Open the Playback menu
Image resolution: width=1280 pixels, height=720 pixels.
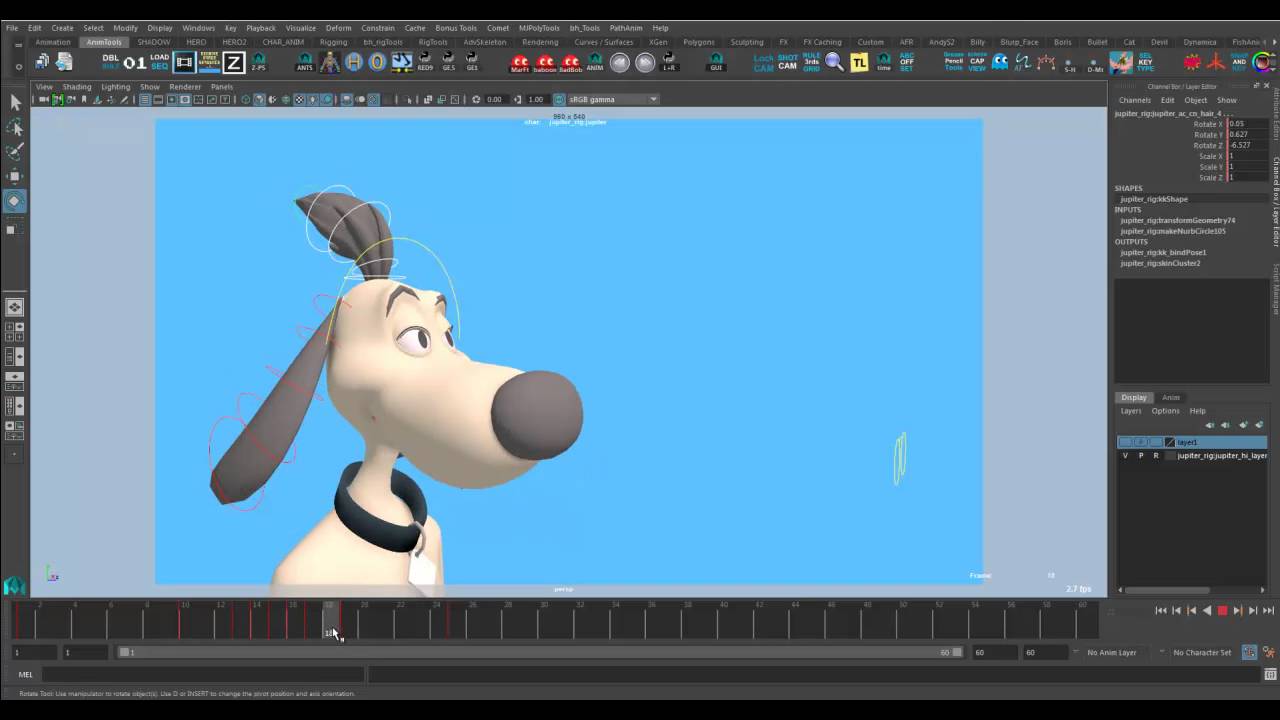click(261, 28)
